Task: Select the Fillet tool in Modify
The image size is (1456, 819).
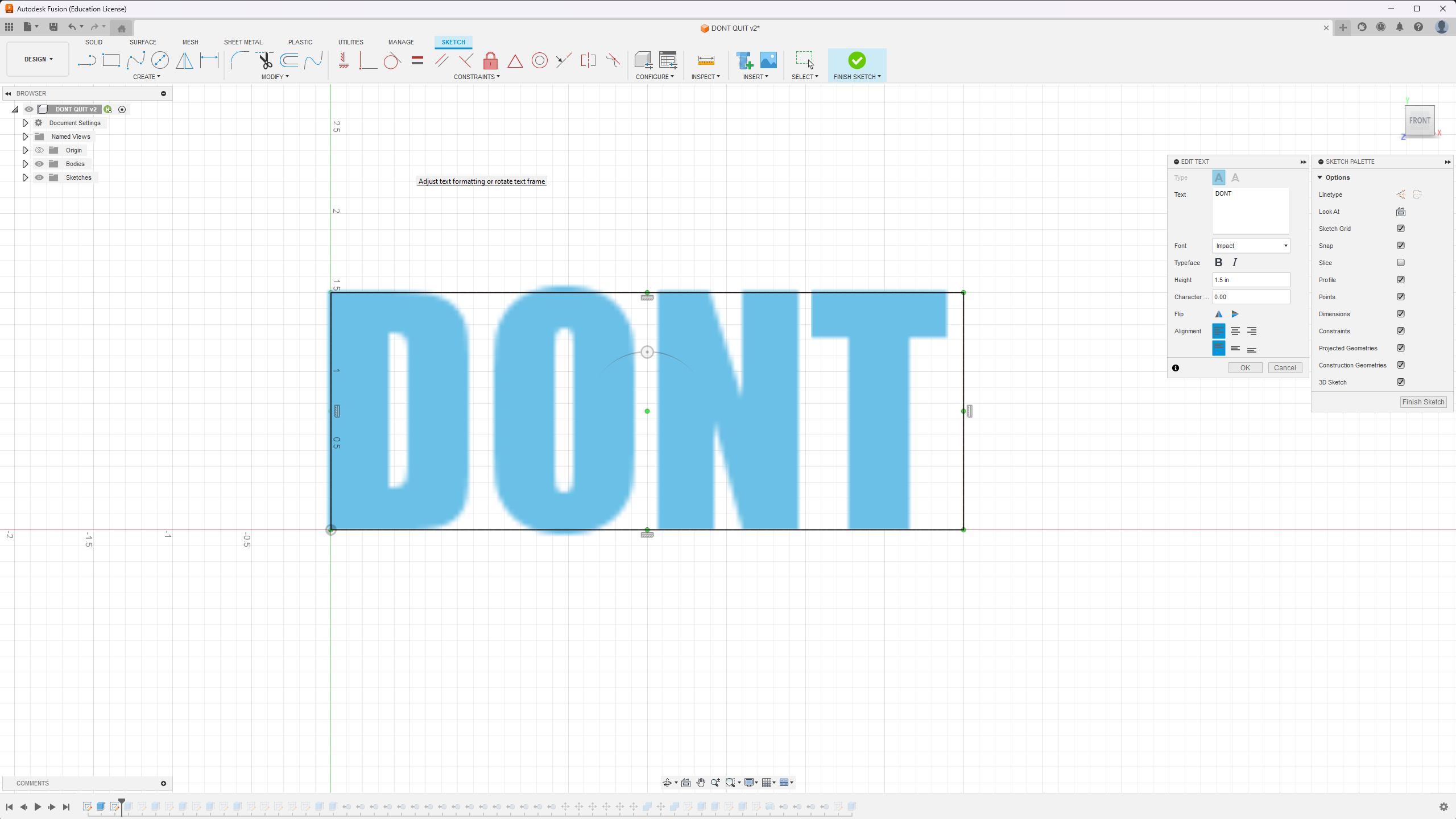Action: (x=239, y=60)
